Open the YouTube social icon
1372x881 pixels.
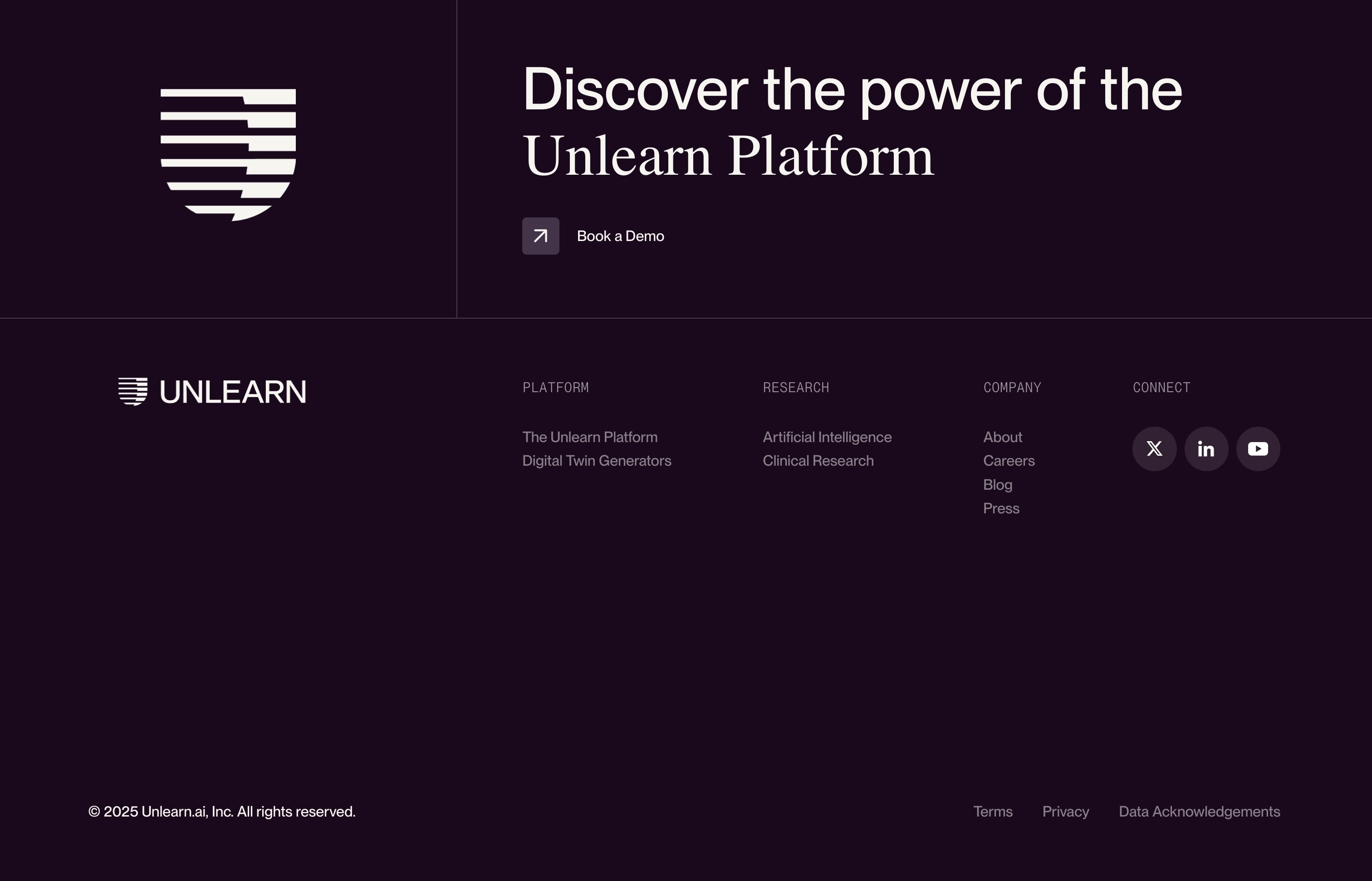tap(1258, 449)
